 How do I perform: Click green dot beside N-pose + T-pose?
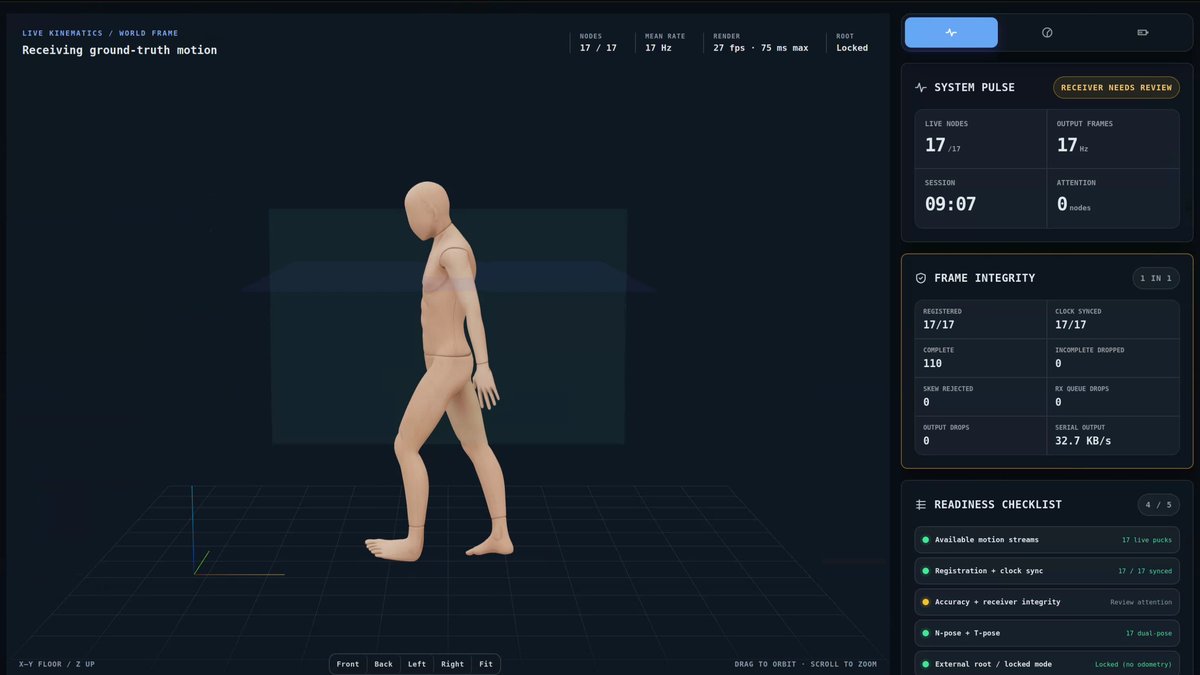[x=925, y=633]
